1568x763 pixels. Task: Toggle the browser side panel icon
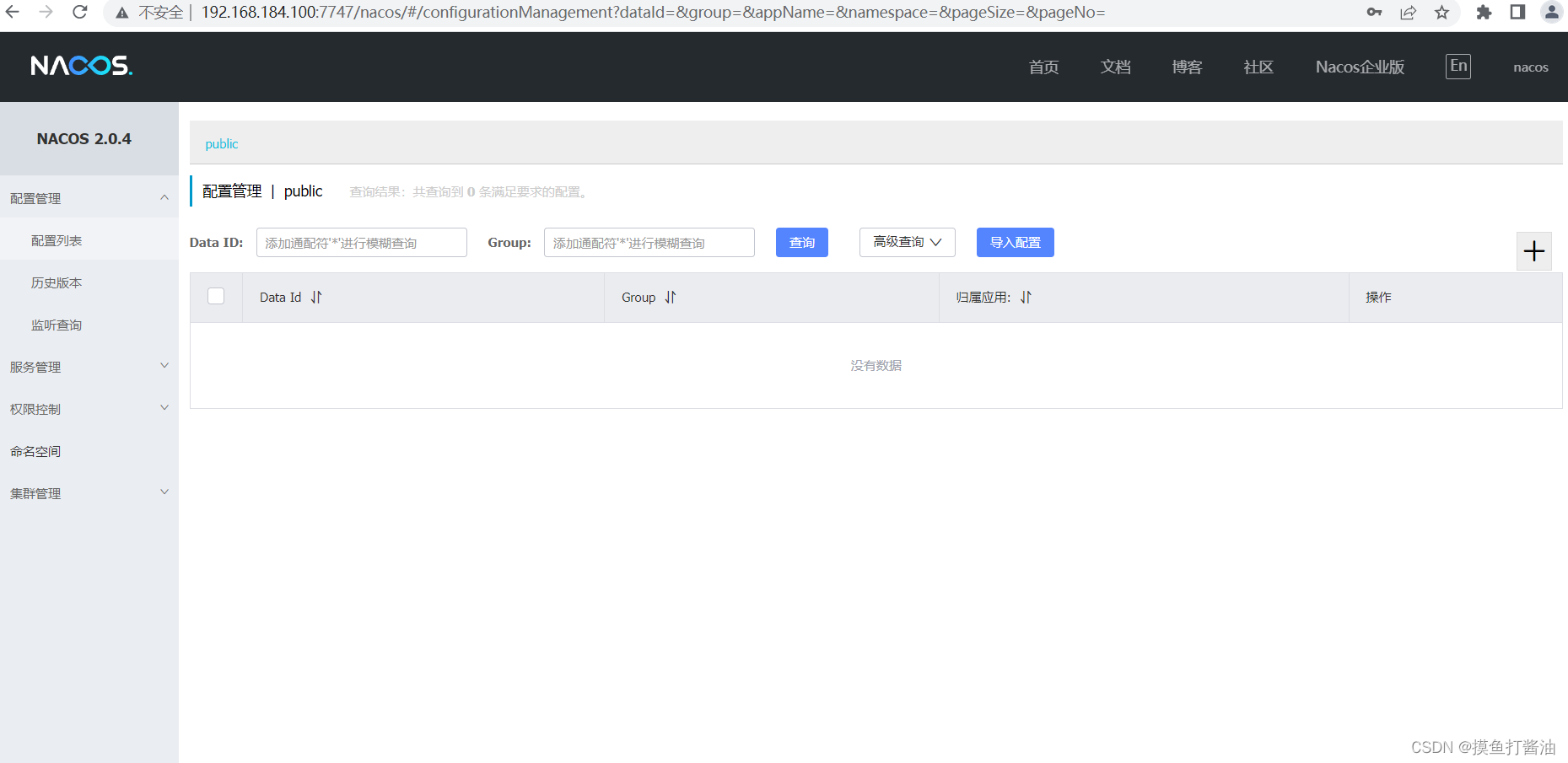tap(1517, 12)
